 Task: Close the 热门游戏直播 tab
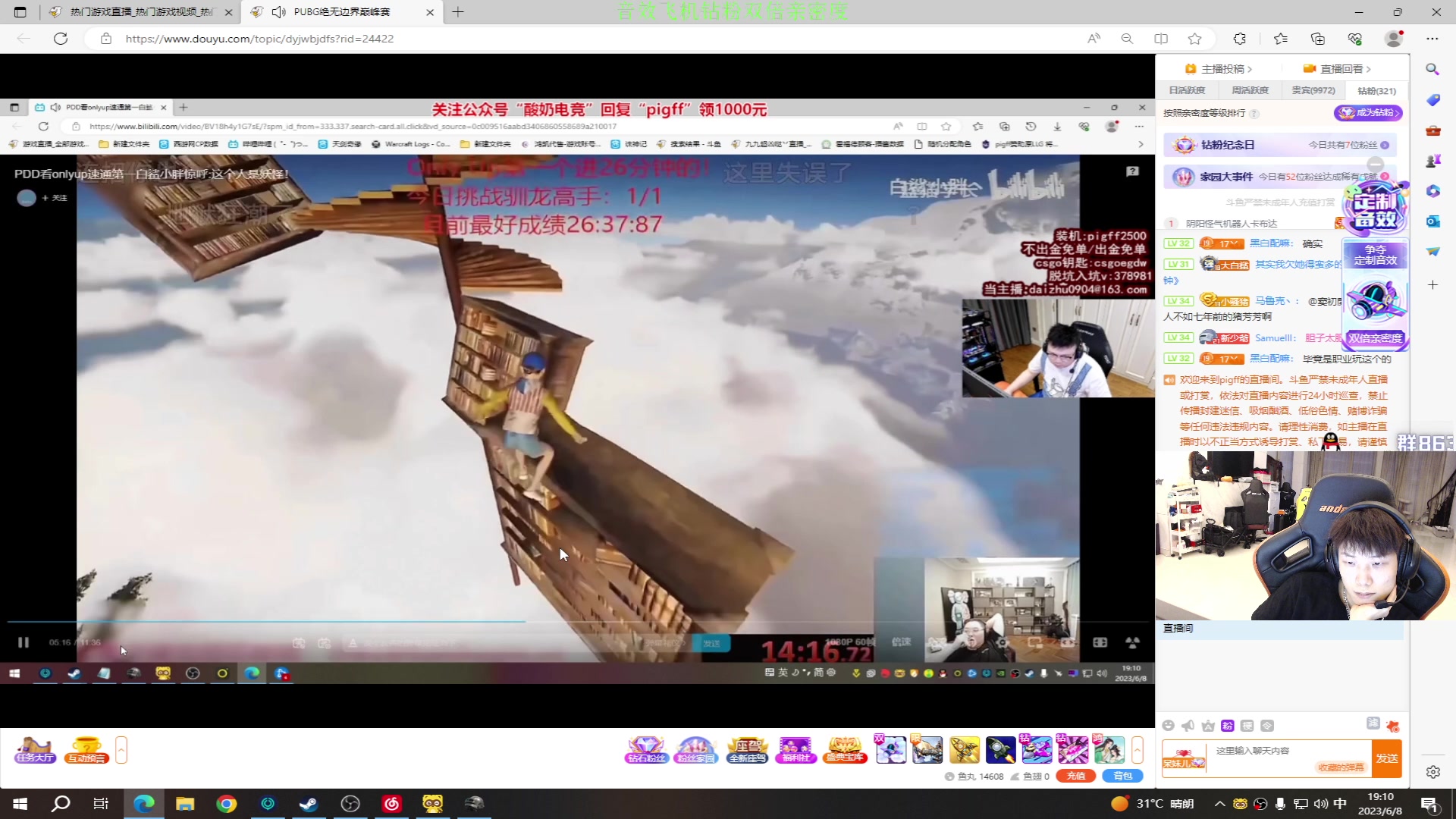228,12
